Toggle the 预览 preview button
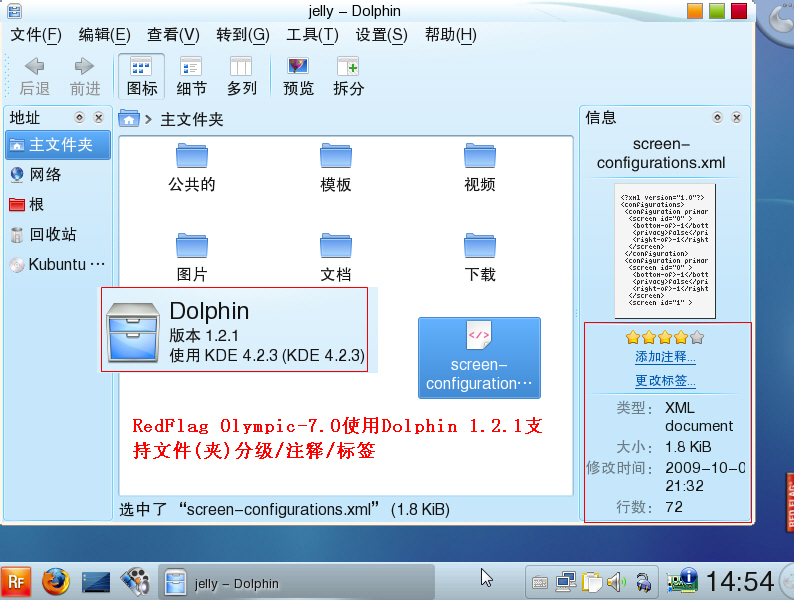The image size is (794, 600). coord(298,76)
